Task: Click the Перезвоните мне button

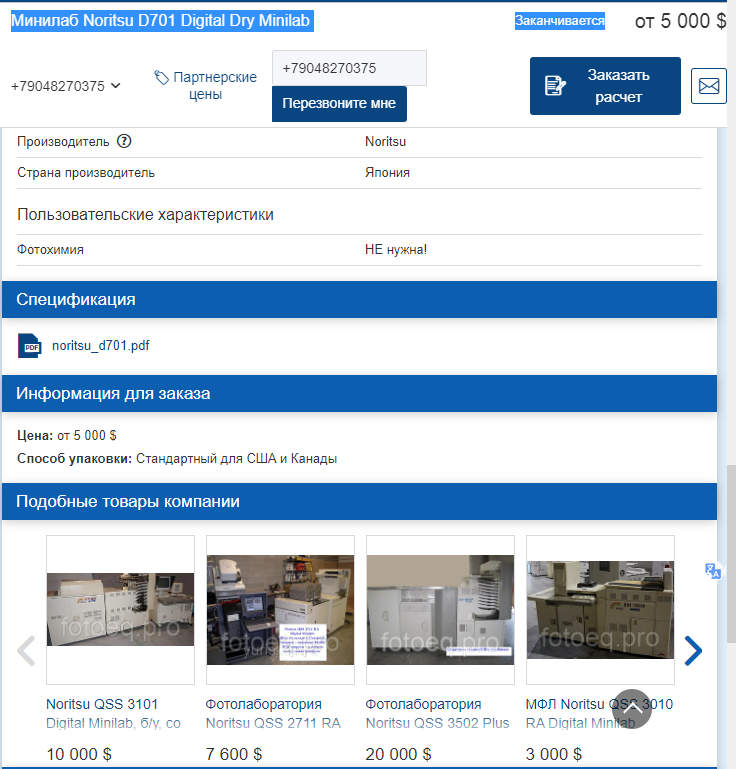Action: [339, 103]
